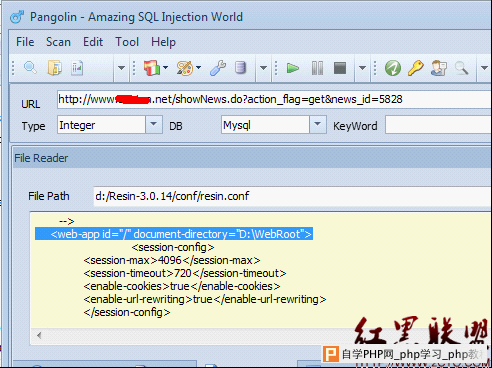Open the Edit menu

[93, 42]
